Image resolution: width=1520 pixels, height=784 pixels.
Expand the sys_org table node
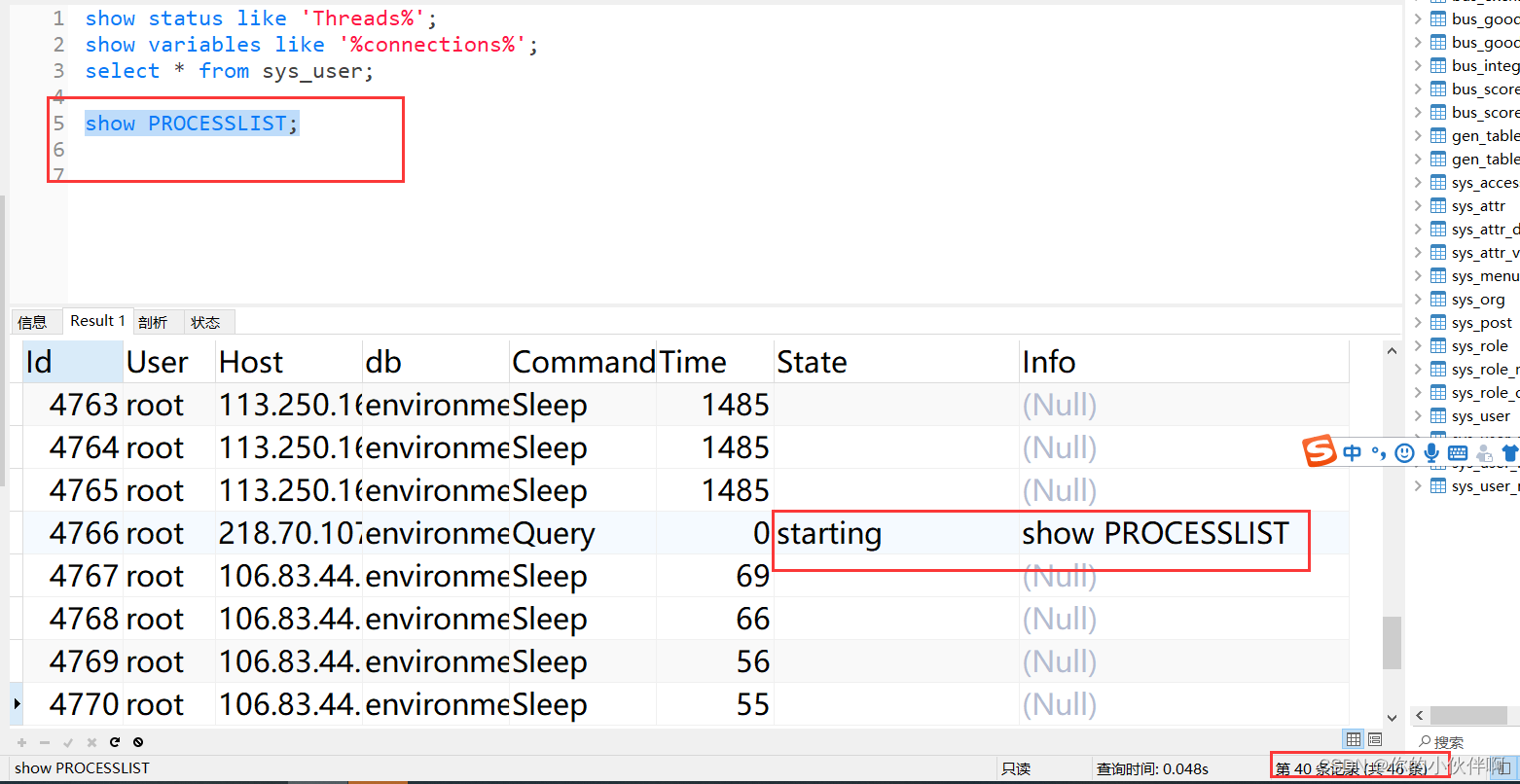1418,300
